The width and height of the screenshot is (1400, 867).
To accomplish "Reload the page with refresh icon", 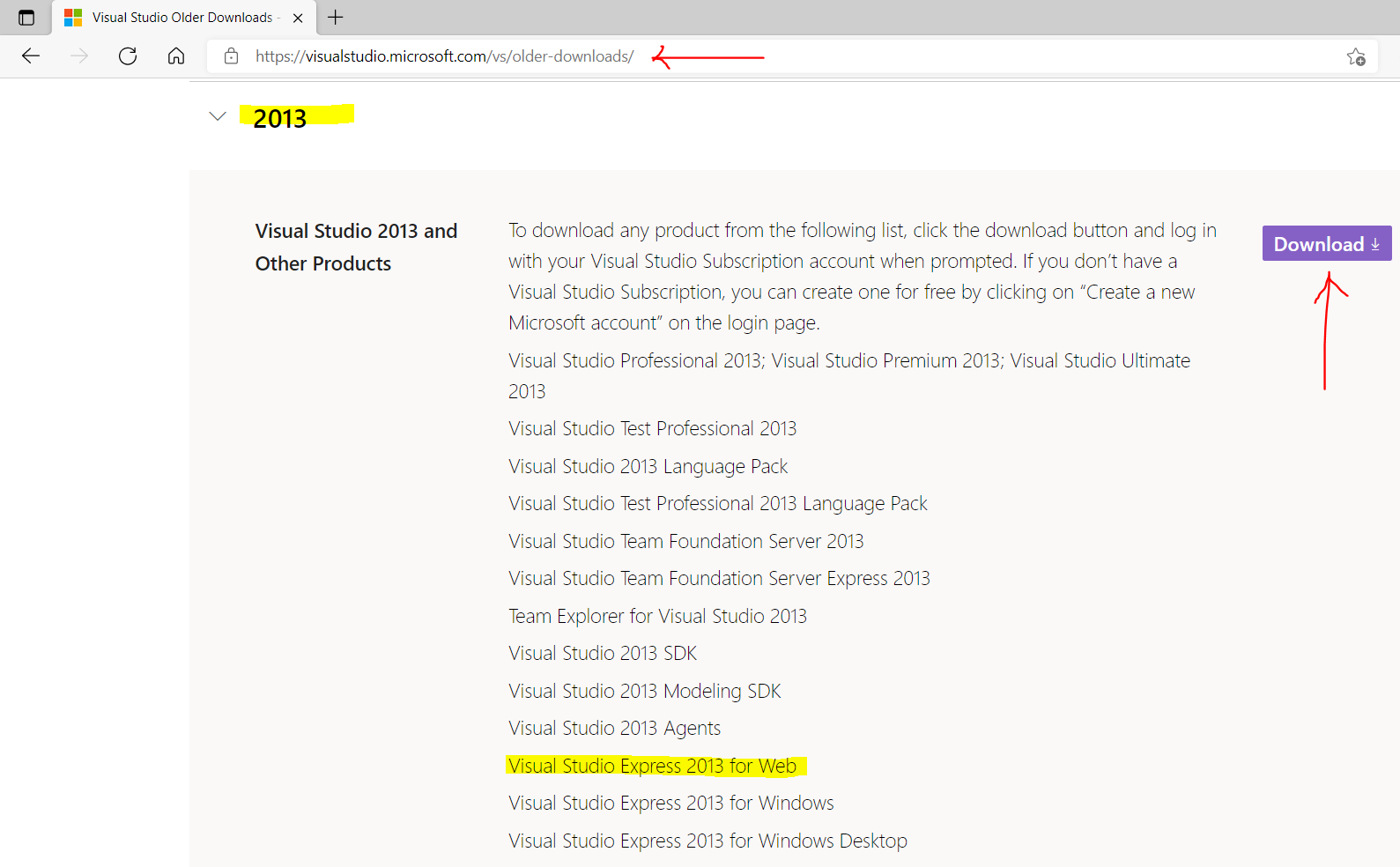I will 128,56.
